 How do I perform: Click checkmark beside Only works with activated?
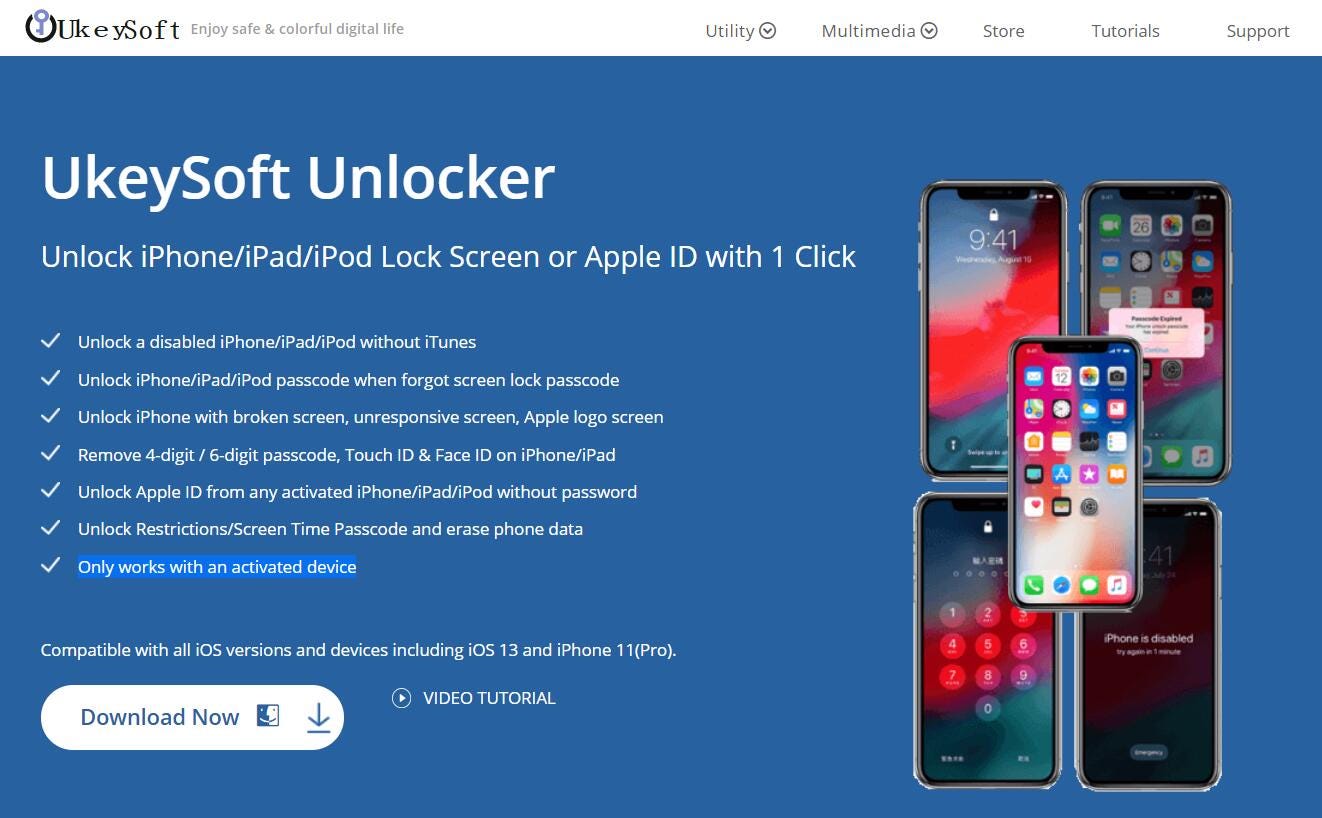pyautogui.click(x=50, y=566)
